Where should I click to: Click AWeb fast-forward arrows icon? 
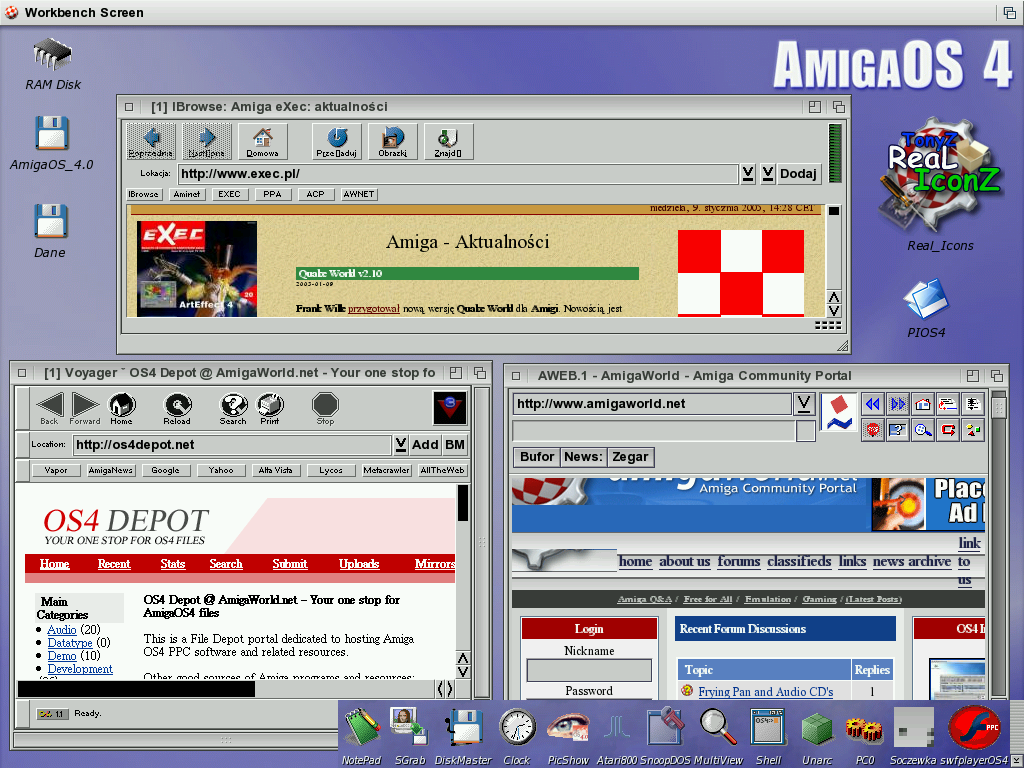coord(898,404)
